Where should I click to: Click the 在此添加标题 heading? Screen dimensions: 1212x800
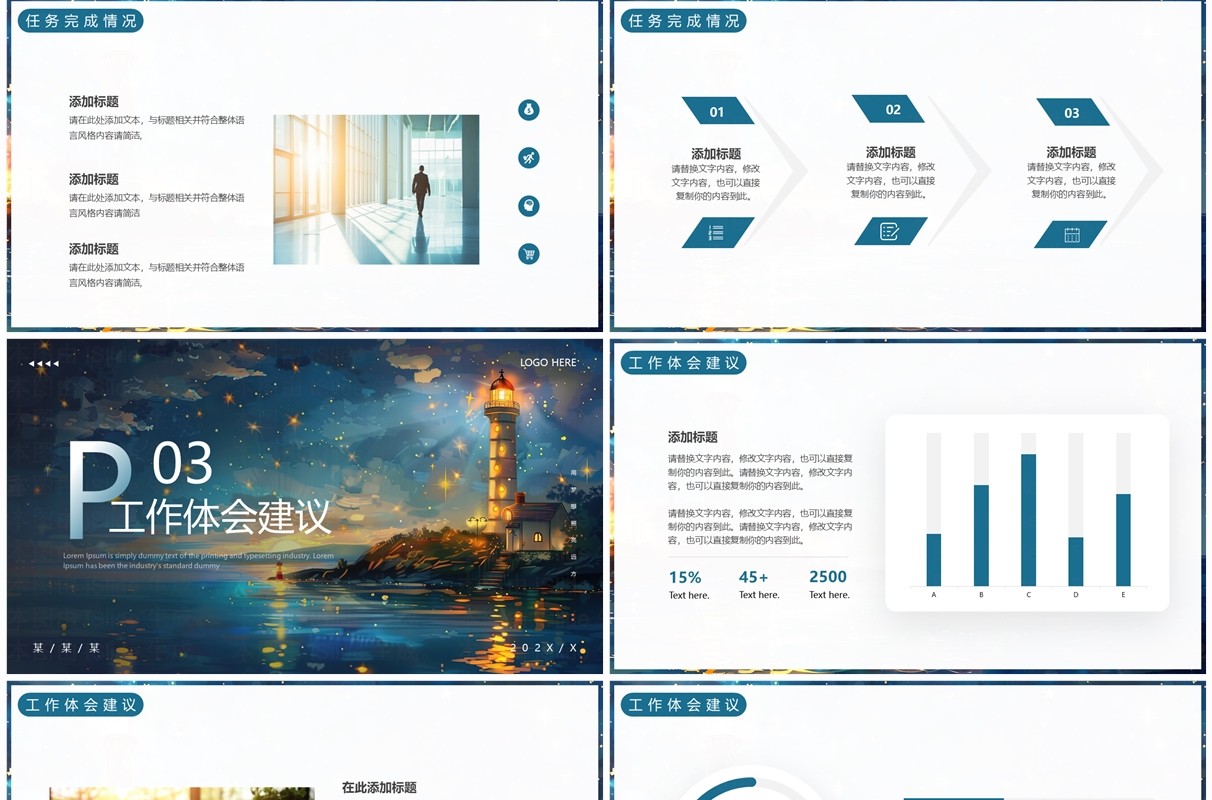pyautogui.click(x=379, y=788)
